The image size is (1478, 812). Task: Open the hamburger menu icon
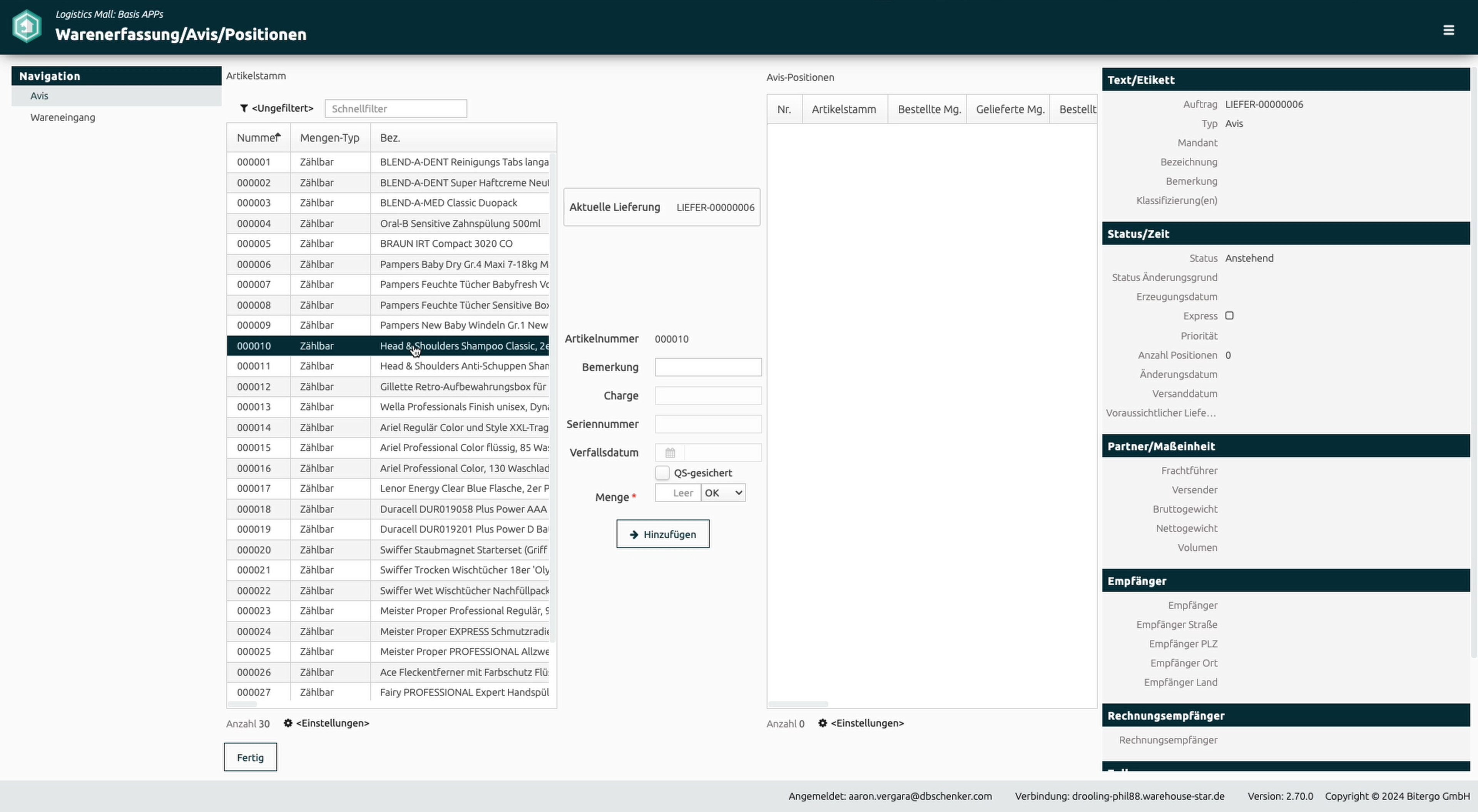coord(1448,30)
